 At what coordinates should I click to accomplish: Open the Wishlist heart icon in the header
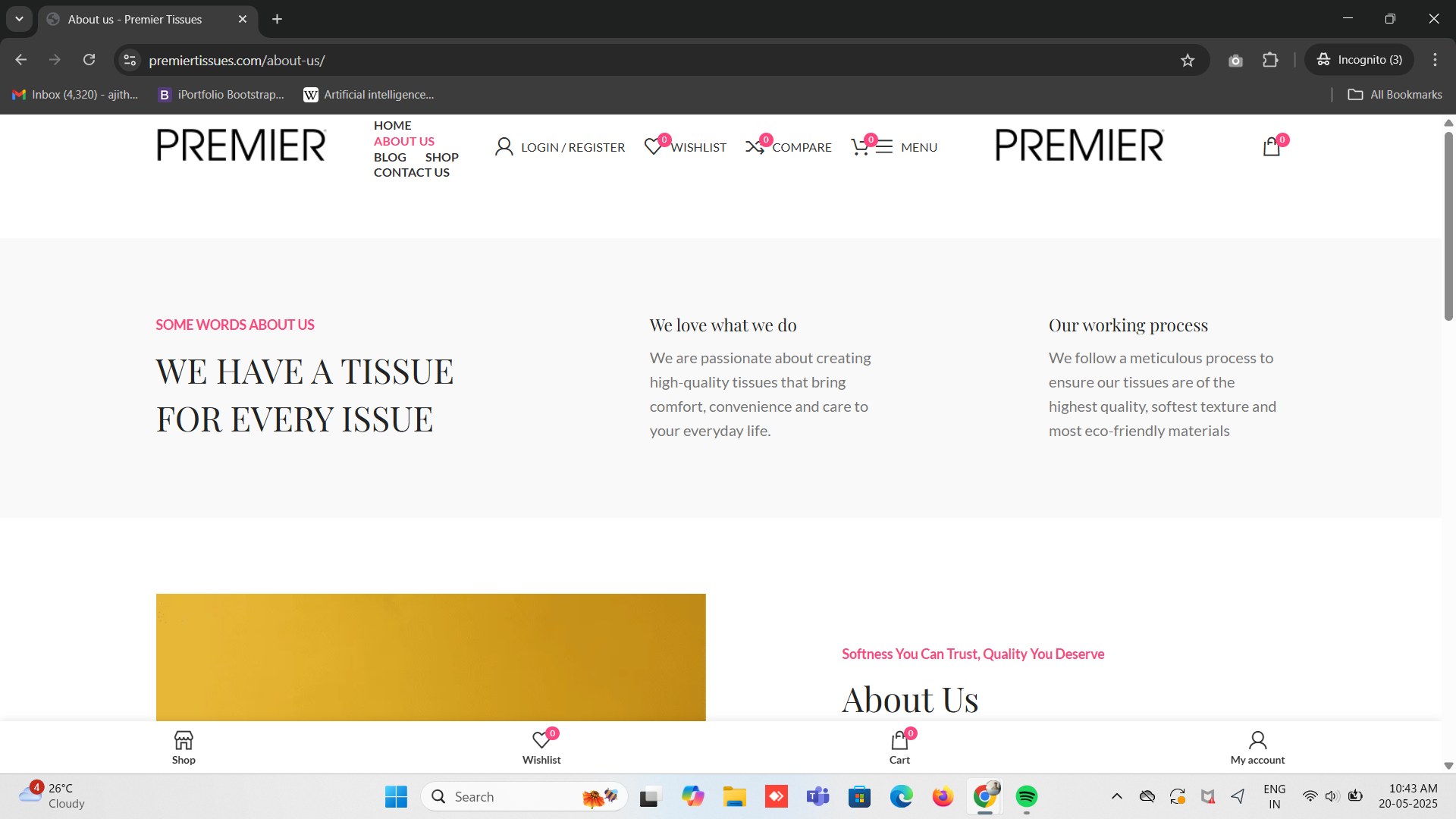653,146
